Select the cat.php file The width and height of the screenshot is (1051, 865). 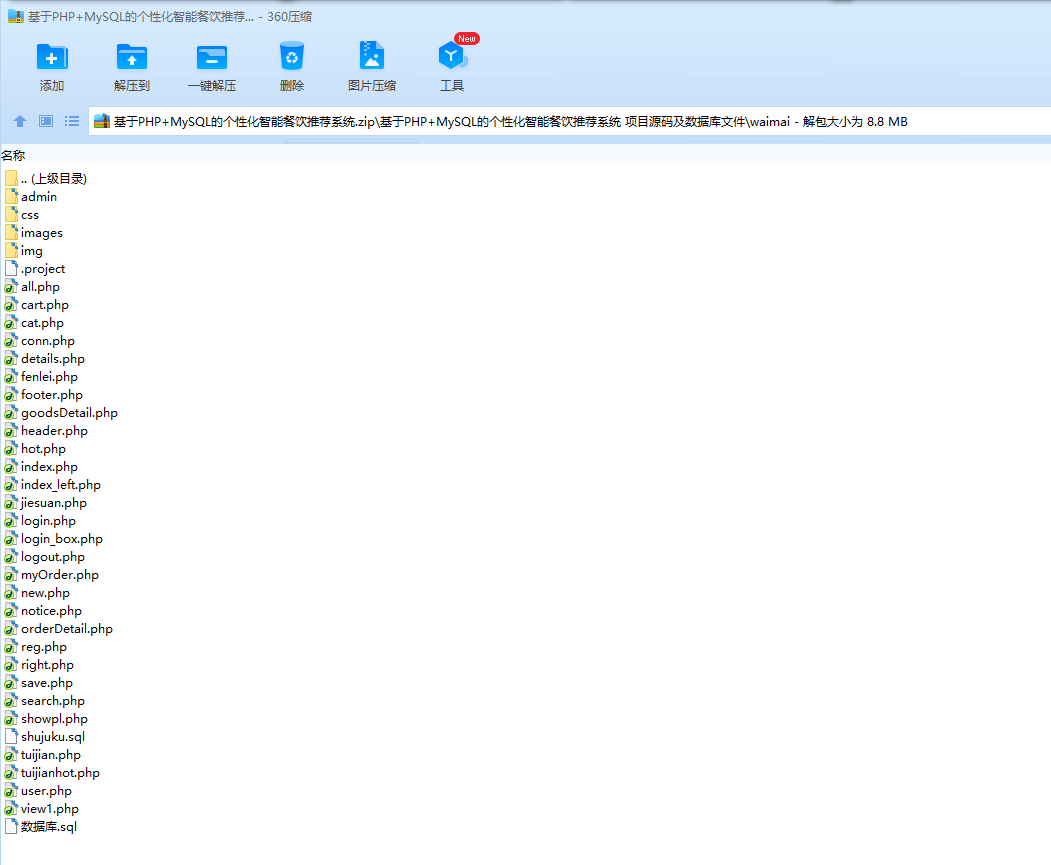click(34, 324)
